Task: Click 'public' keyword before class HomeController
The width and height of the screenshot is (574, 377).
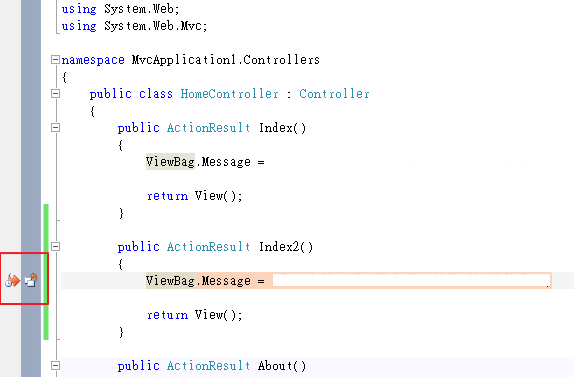Action: [x=111, y=94]
